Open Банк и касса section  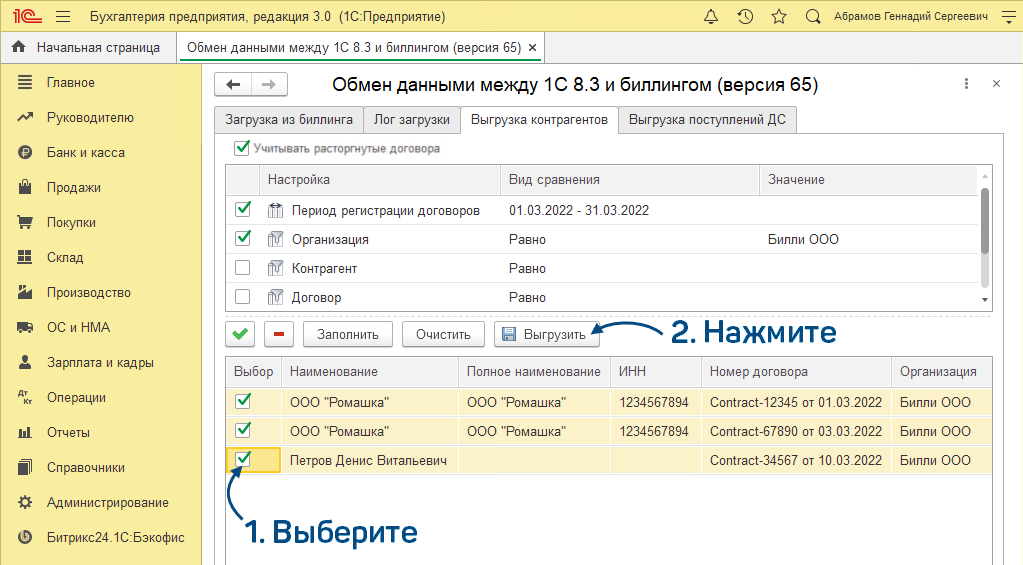(x=85, y=152)
